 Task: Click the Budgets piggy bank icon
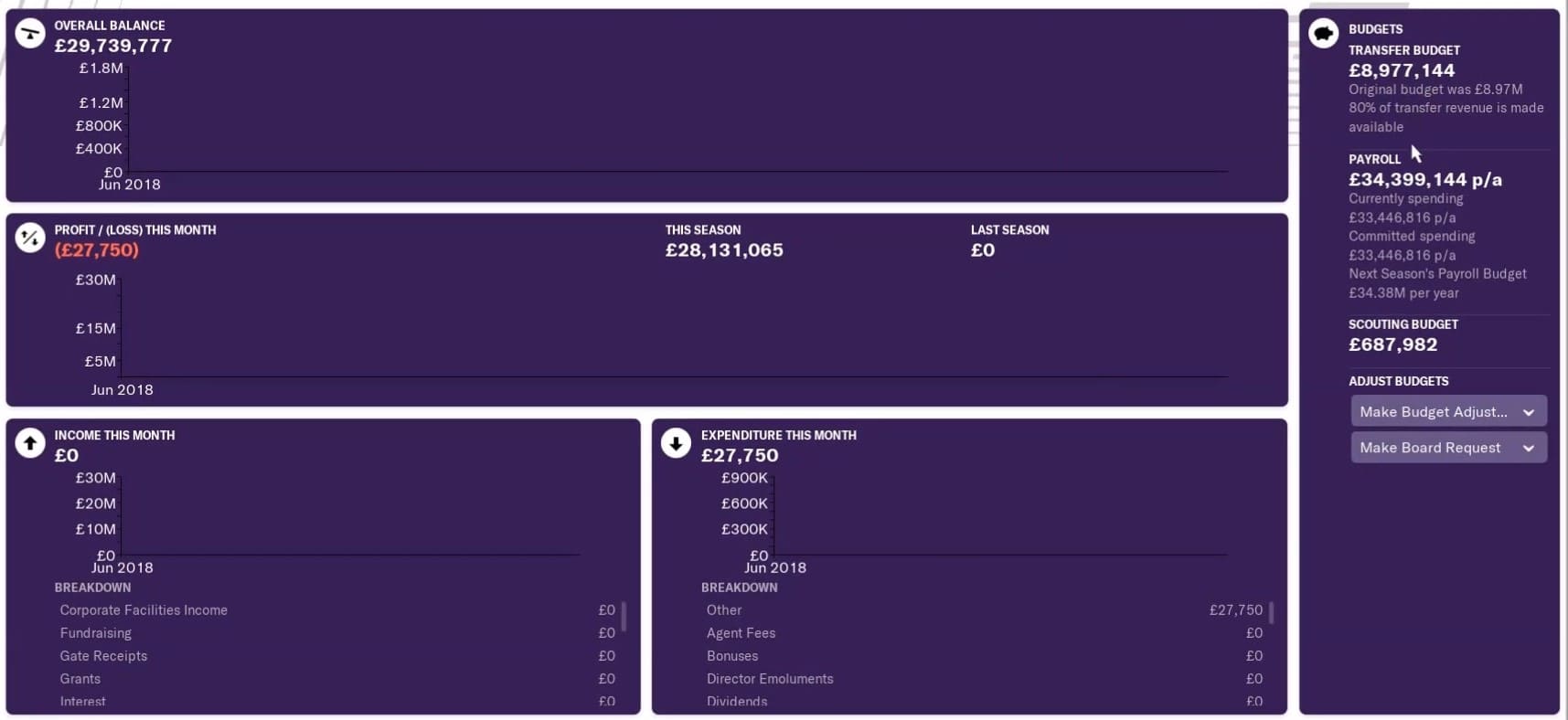[x=1323, y=35]
